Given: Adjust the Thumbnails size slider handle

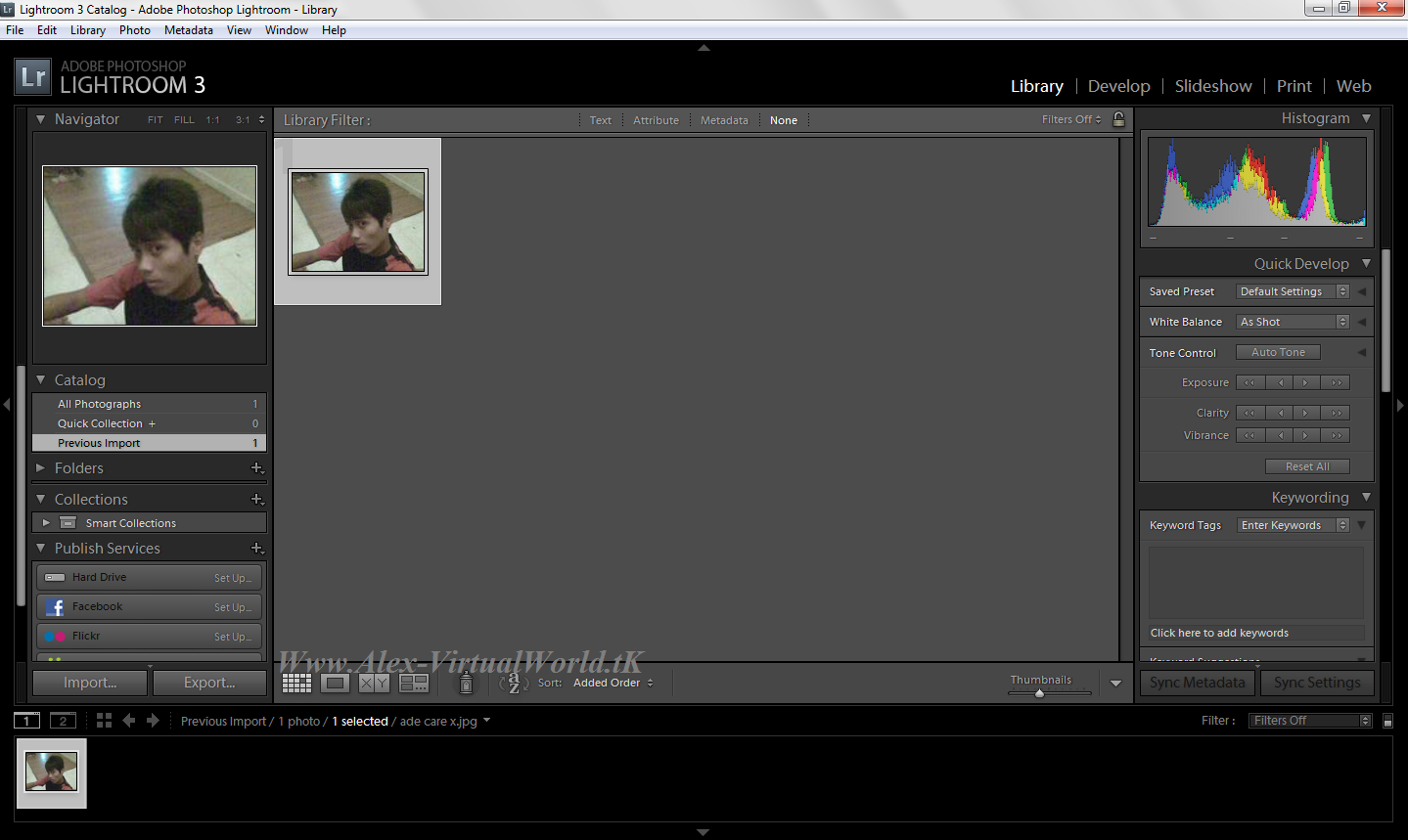Looking at the screenshot, I should click(1039, 693).
